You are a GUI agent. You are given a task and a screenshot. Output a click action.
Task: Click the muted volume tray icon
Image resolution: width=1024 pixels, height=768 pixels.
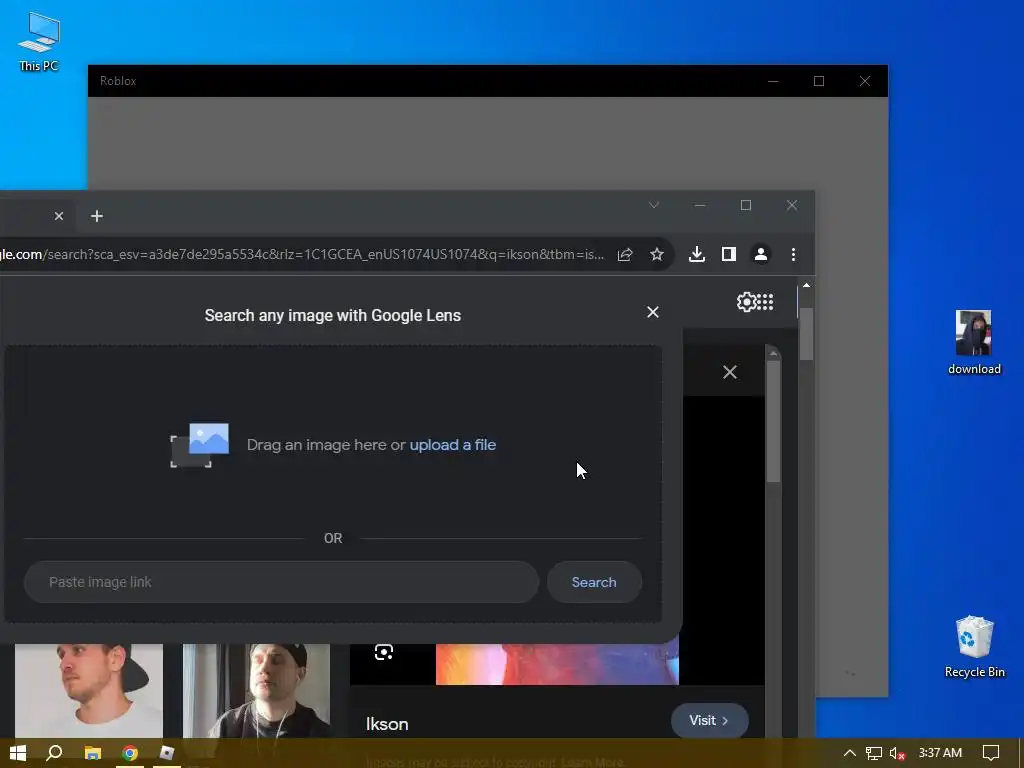click(x=897, y=753)
